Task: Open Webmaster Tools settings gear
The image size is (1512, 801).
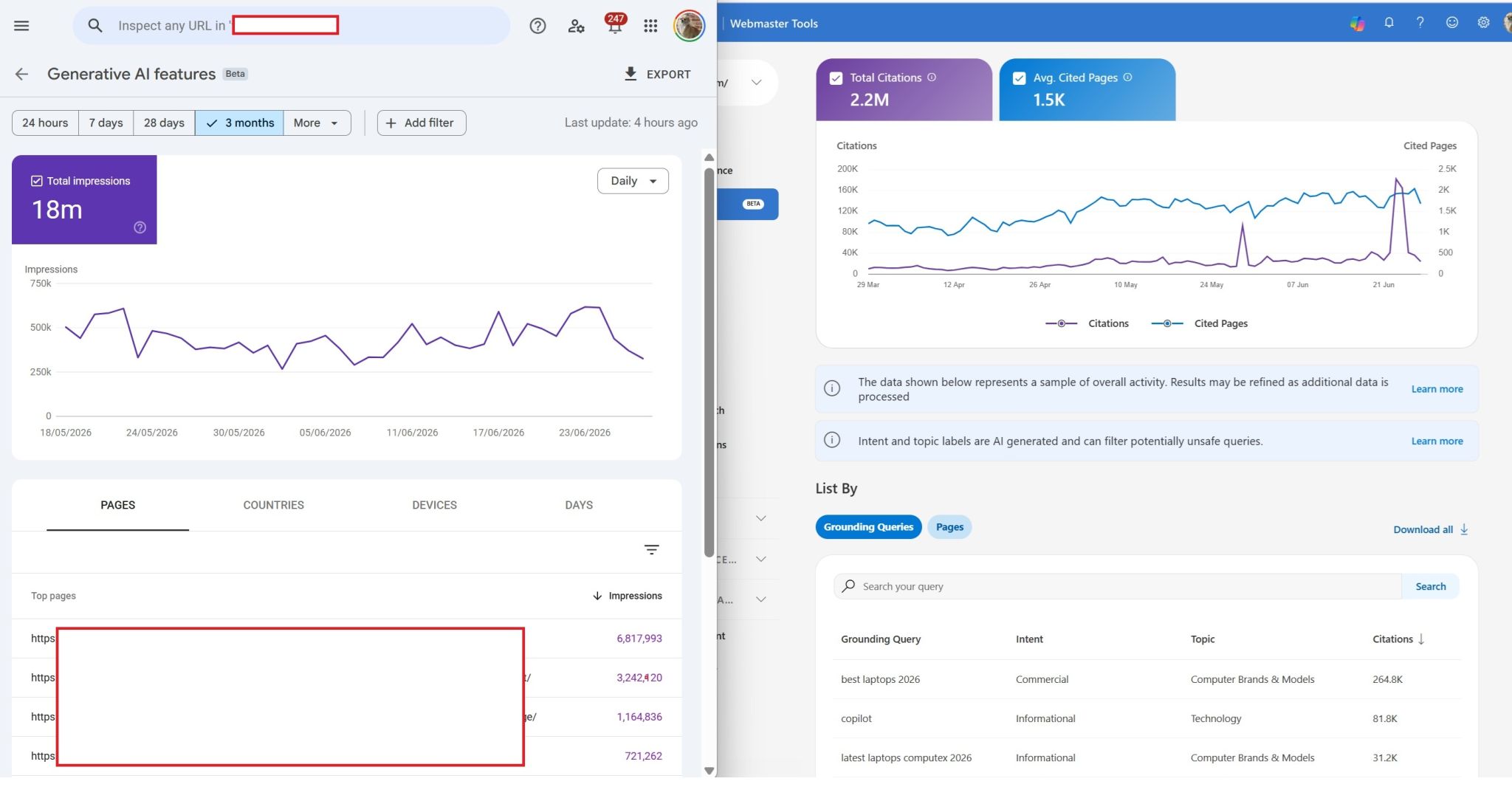Action: click(x=1483, y=23)
